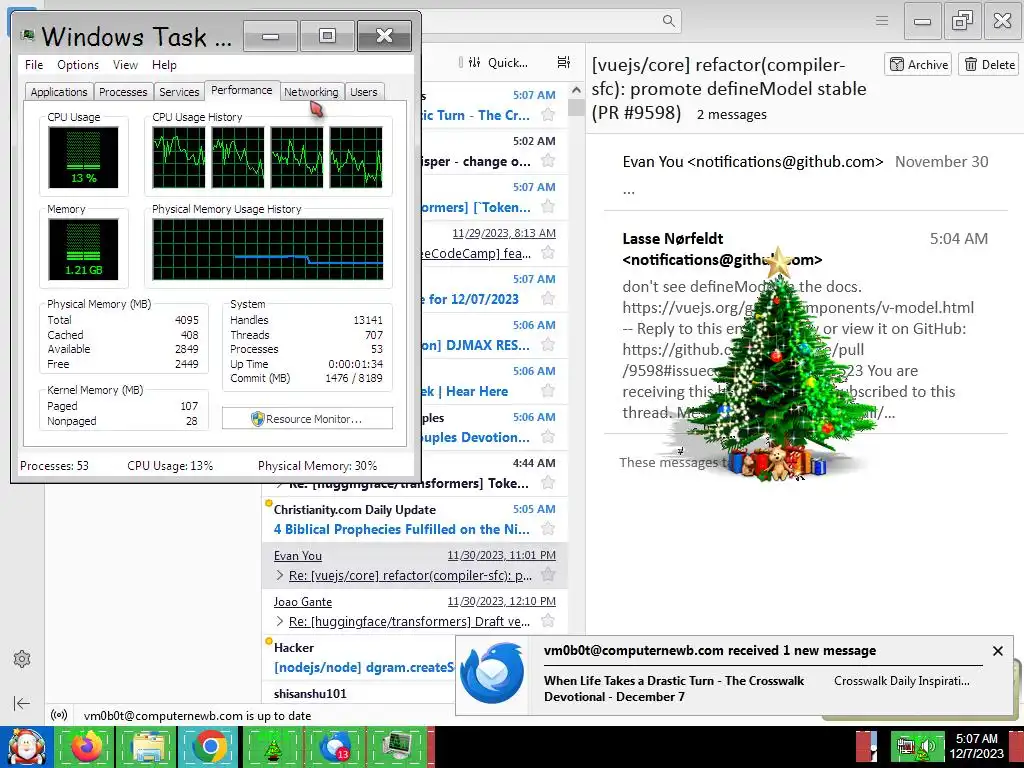
Task: Star the whisper change message
Action: (548, 161)
